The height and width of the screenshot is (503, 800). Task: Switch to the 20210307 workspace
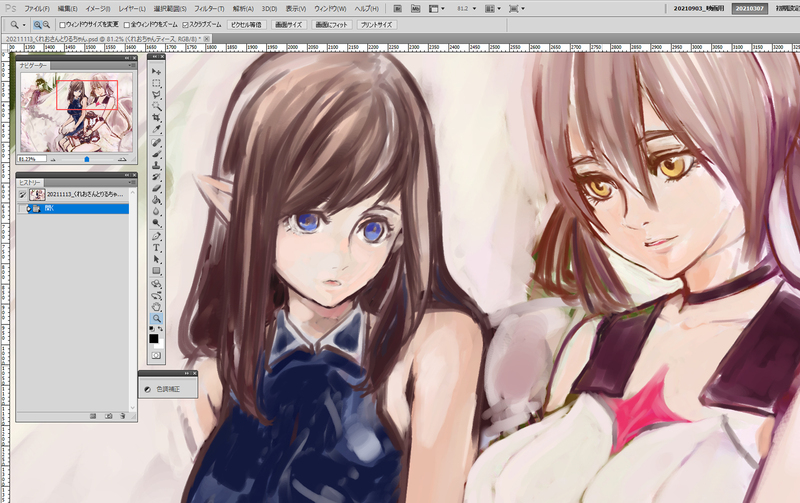point(749,8)
